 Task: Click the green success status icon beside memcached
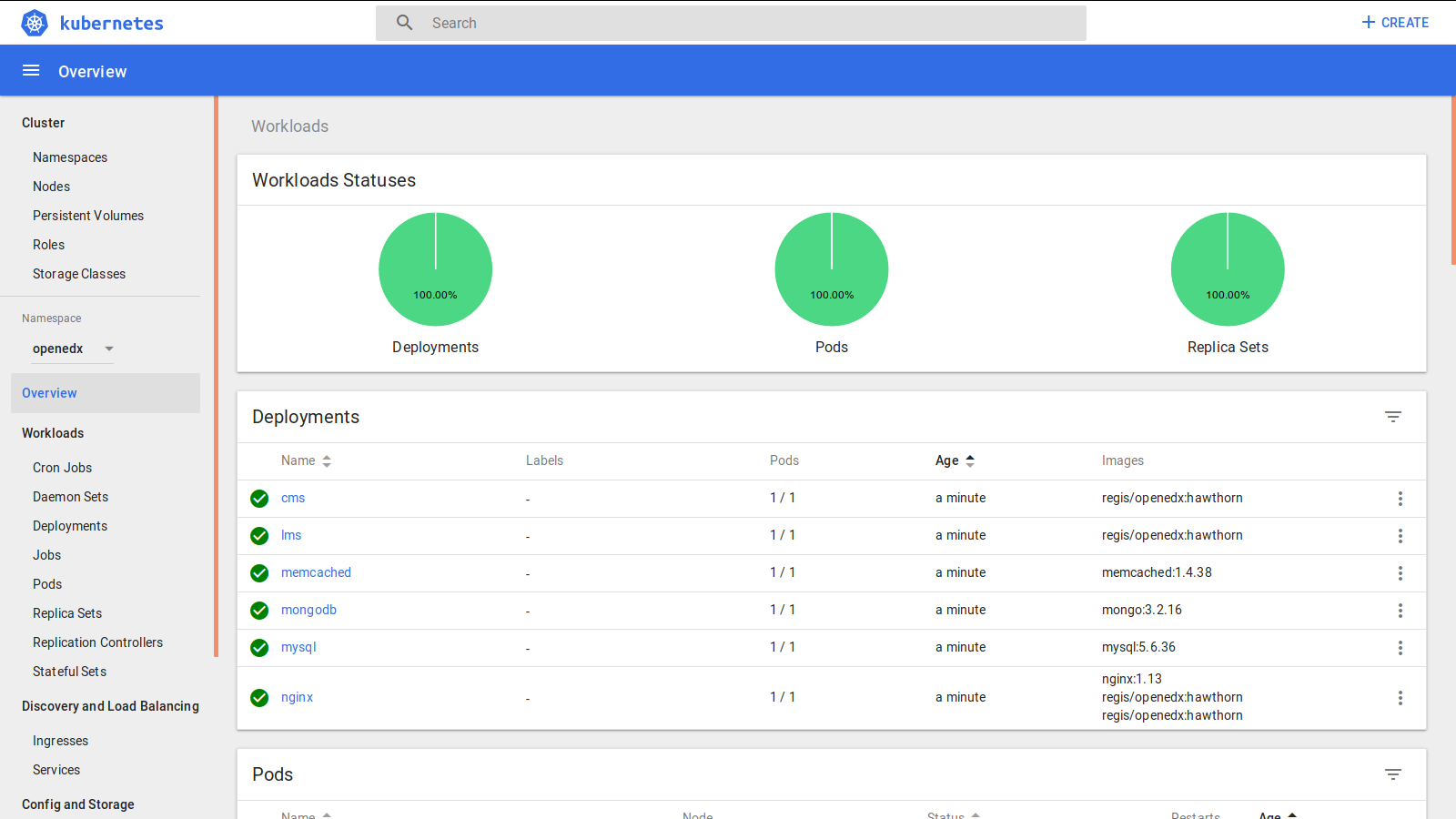click(258, 573)
